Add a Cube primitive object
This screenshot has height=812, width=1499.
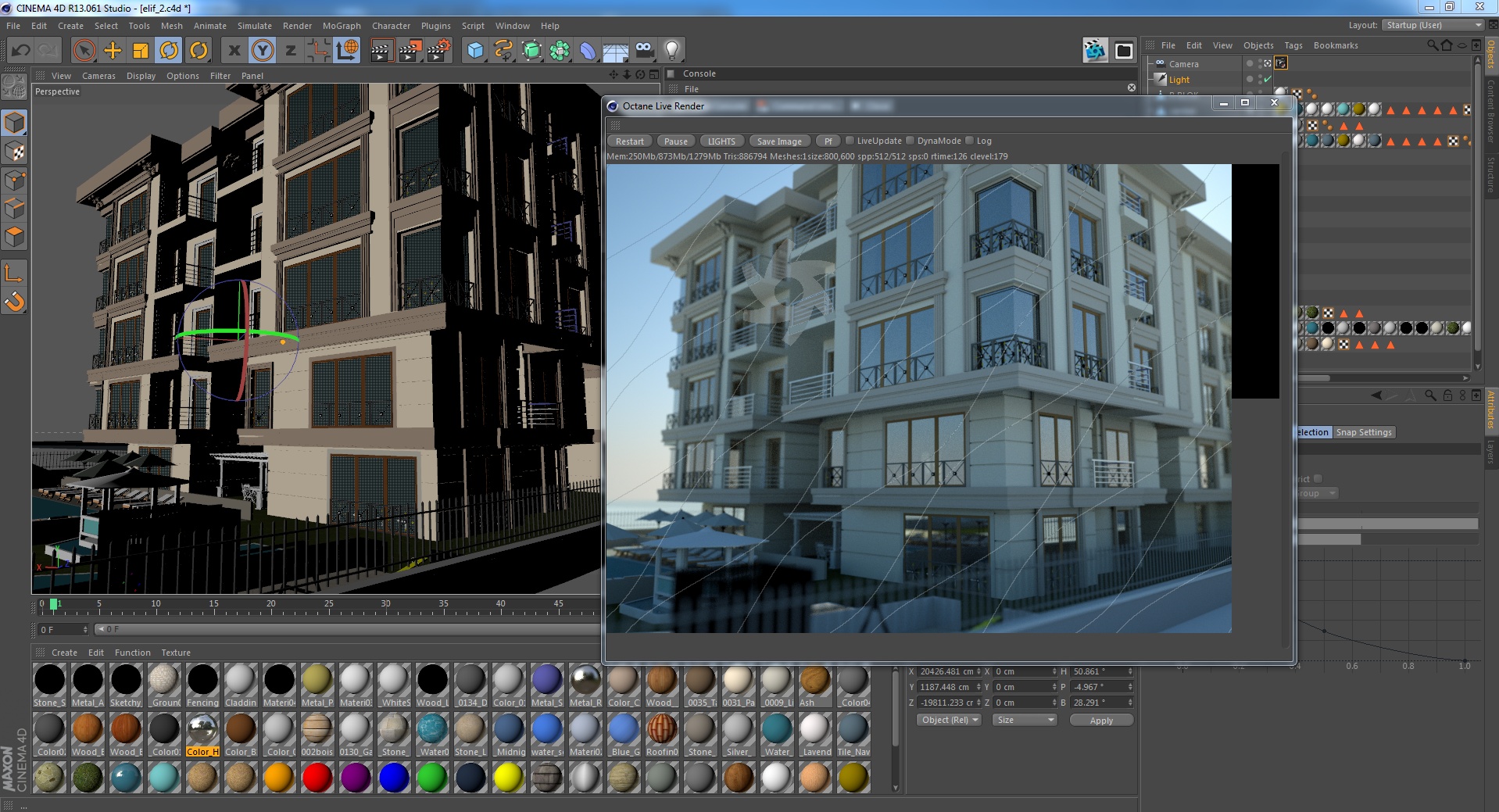[475, 51]
